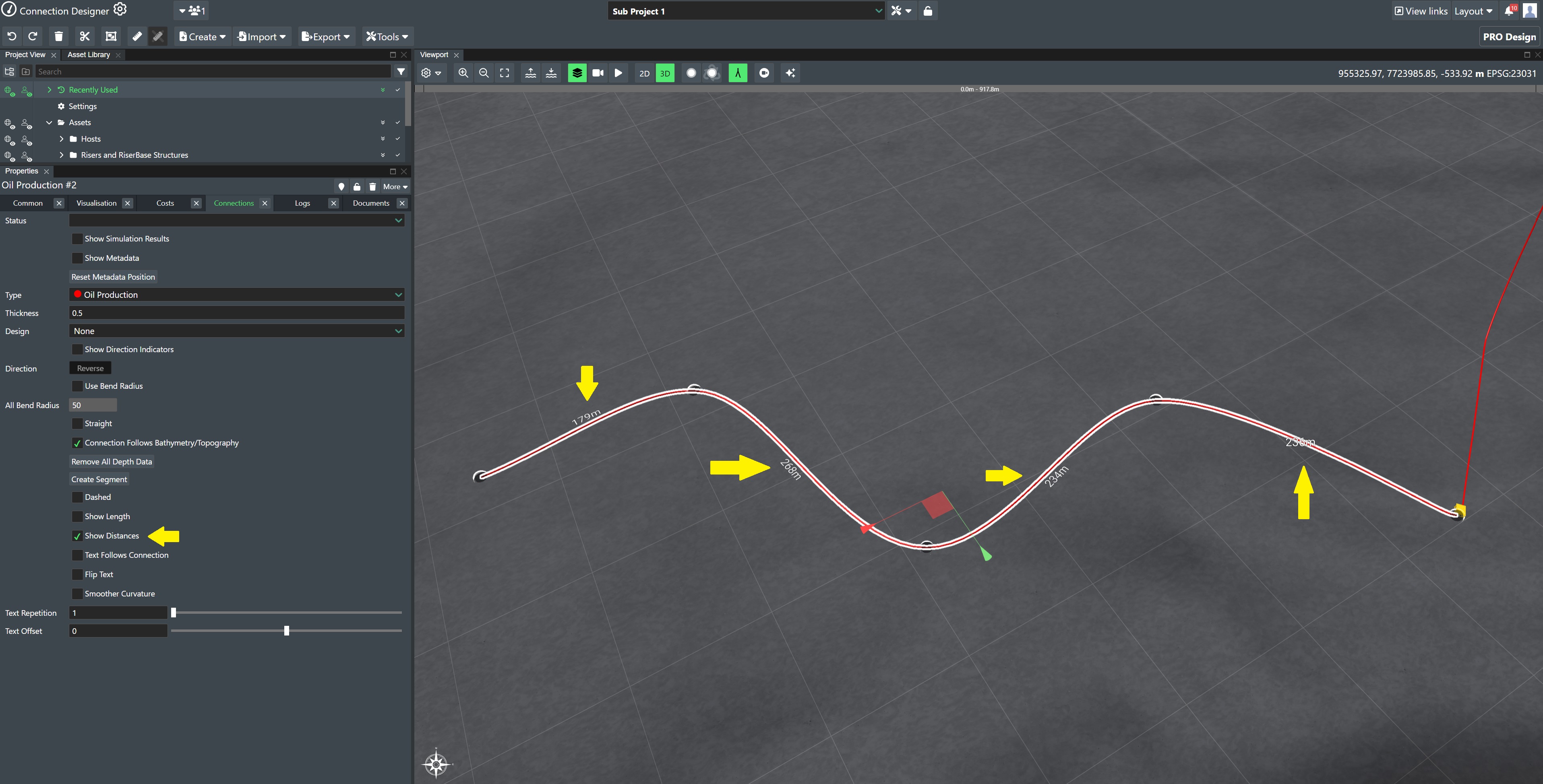This screenshot has width=1543, height=784.
Task: Enable the Smoother Curvature checkbox
Action: pos(77,594)
